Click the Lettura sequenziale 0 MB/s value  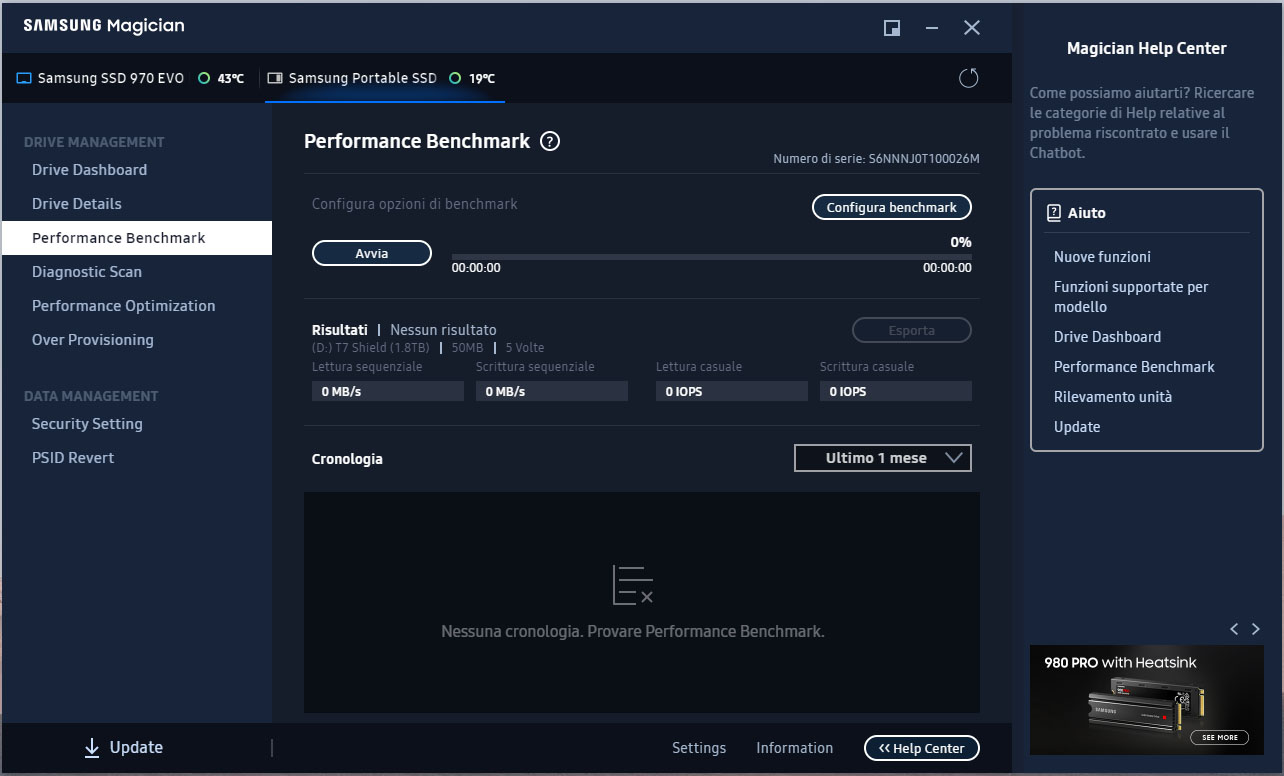pos(388,391)
